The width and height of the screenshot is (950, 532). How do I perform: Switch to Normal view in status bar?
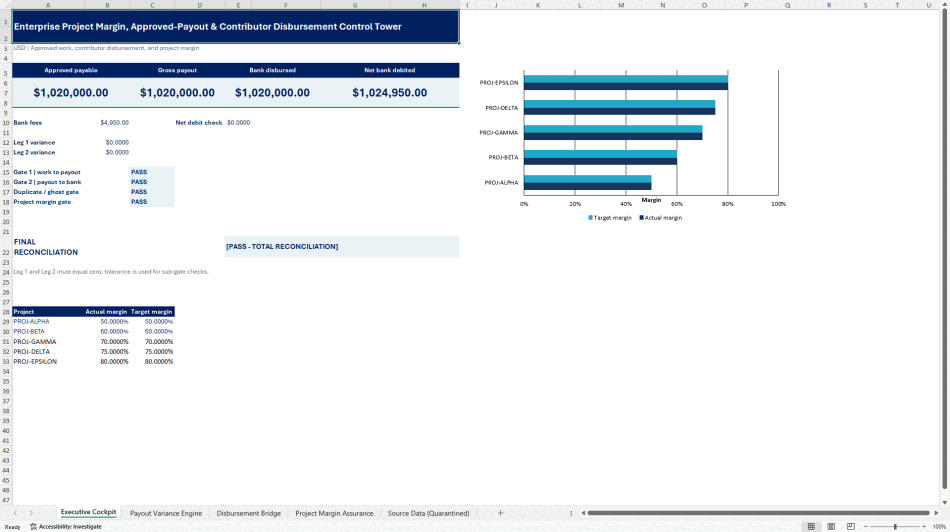(811, 527)
